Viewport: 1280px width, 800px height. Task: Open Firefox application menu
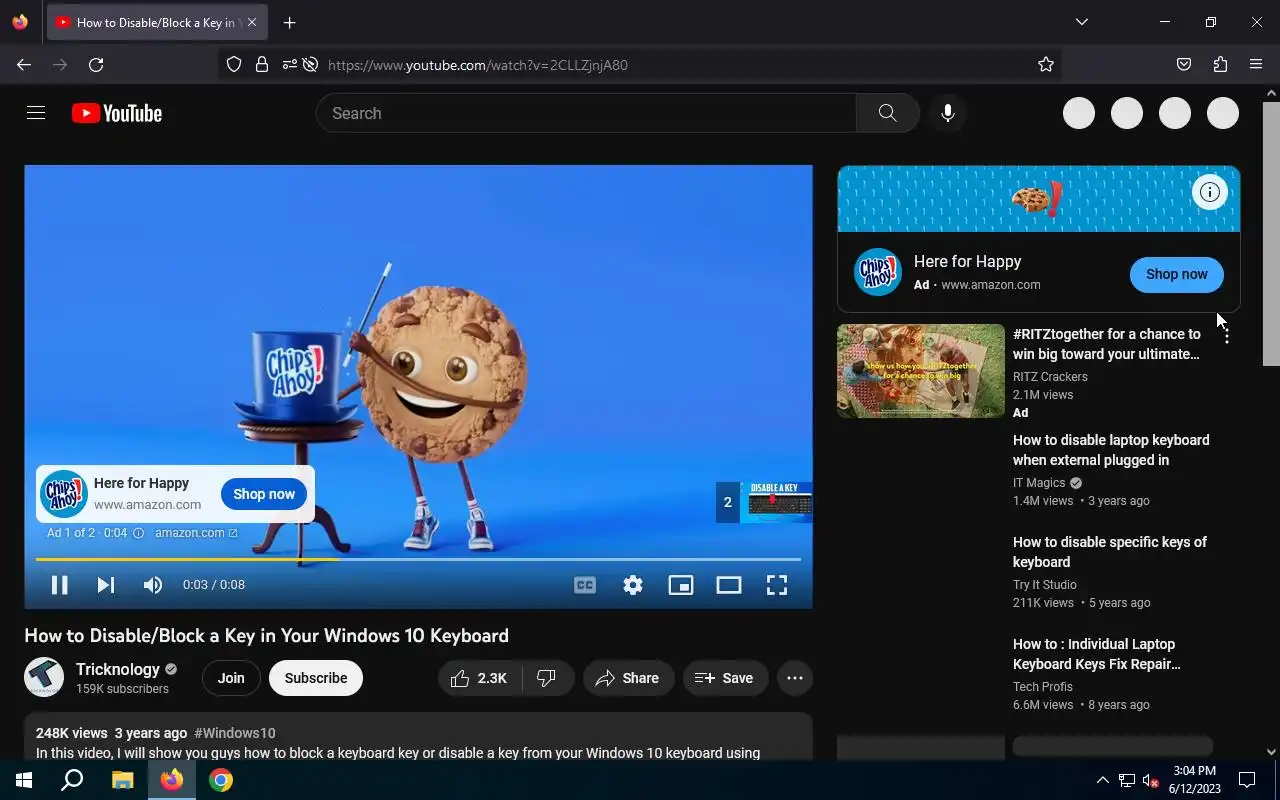(1256, 64)
